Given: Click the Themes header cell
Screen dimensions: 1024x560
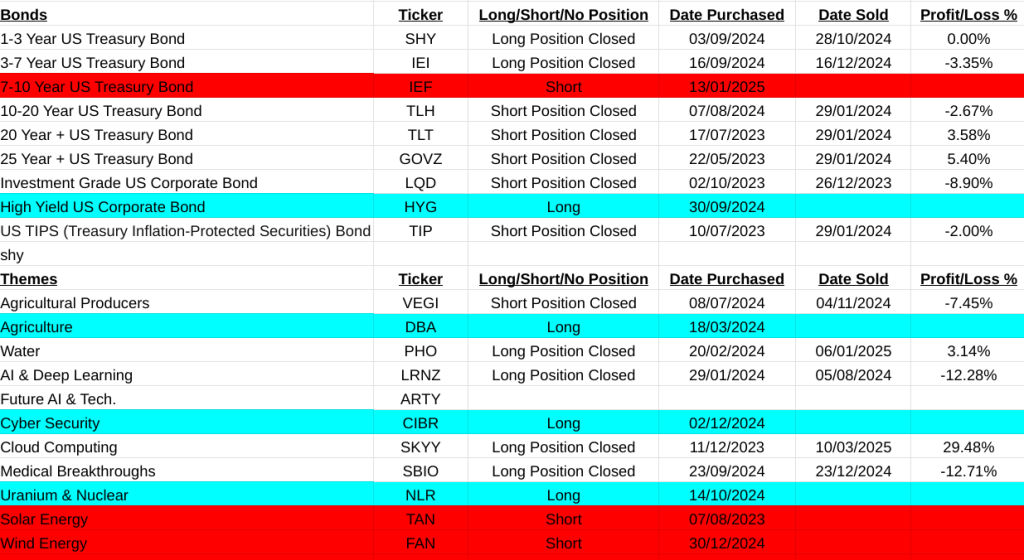Looking at the screenshot, I should pos(29,279).
